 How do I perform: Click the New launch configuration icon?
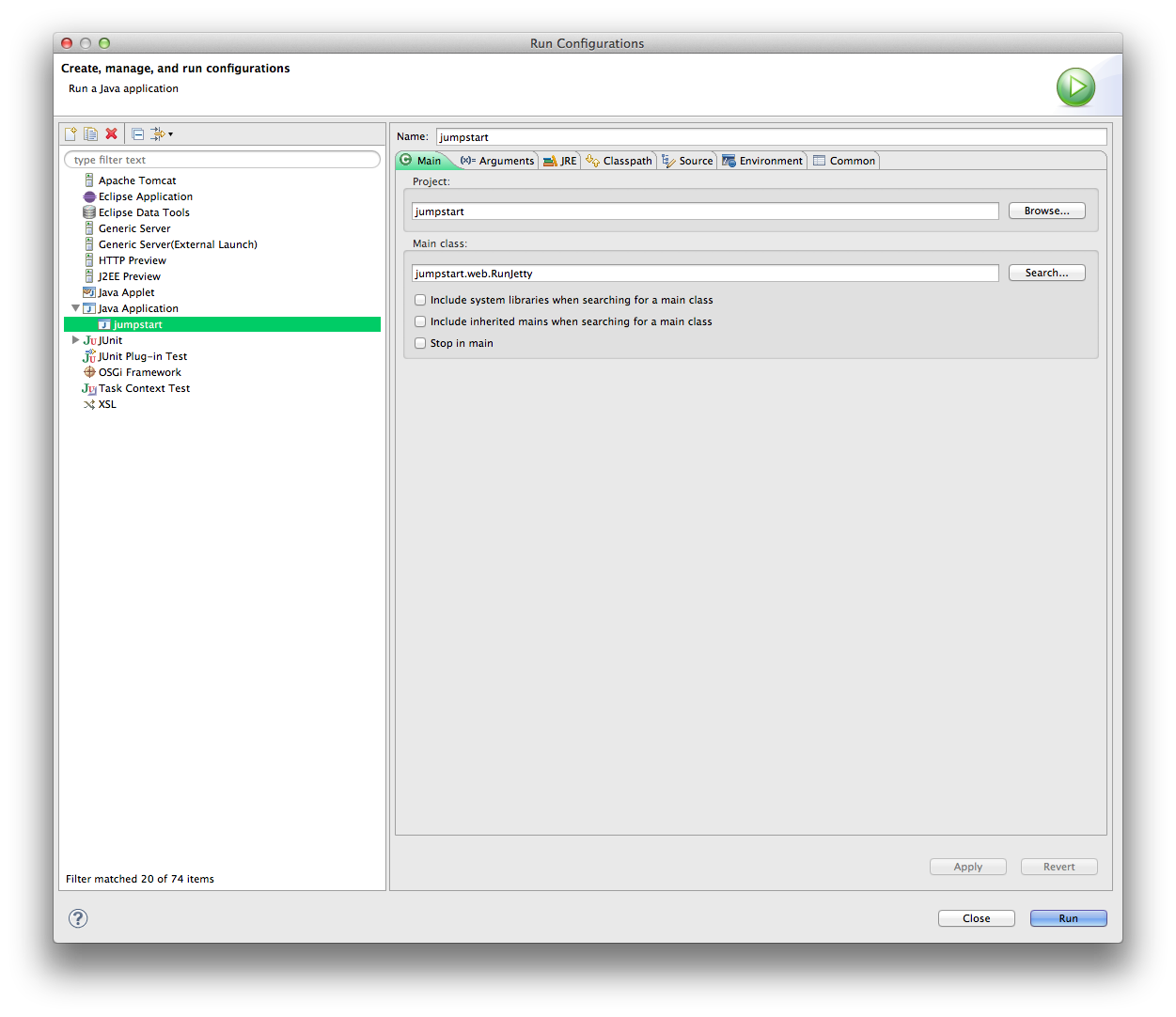(x=71, y=133)
